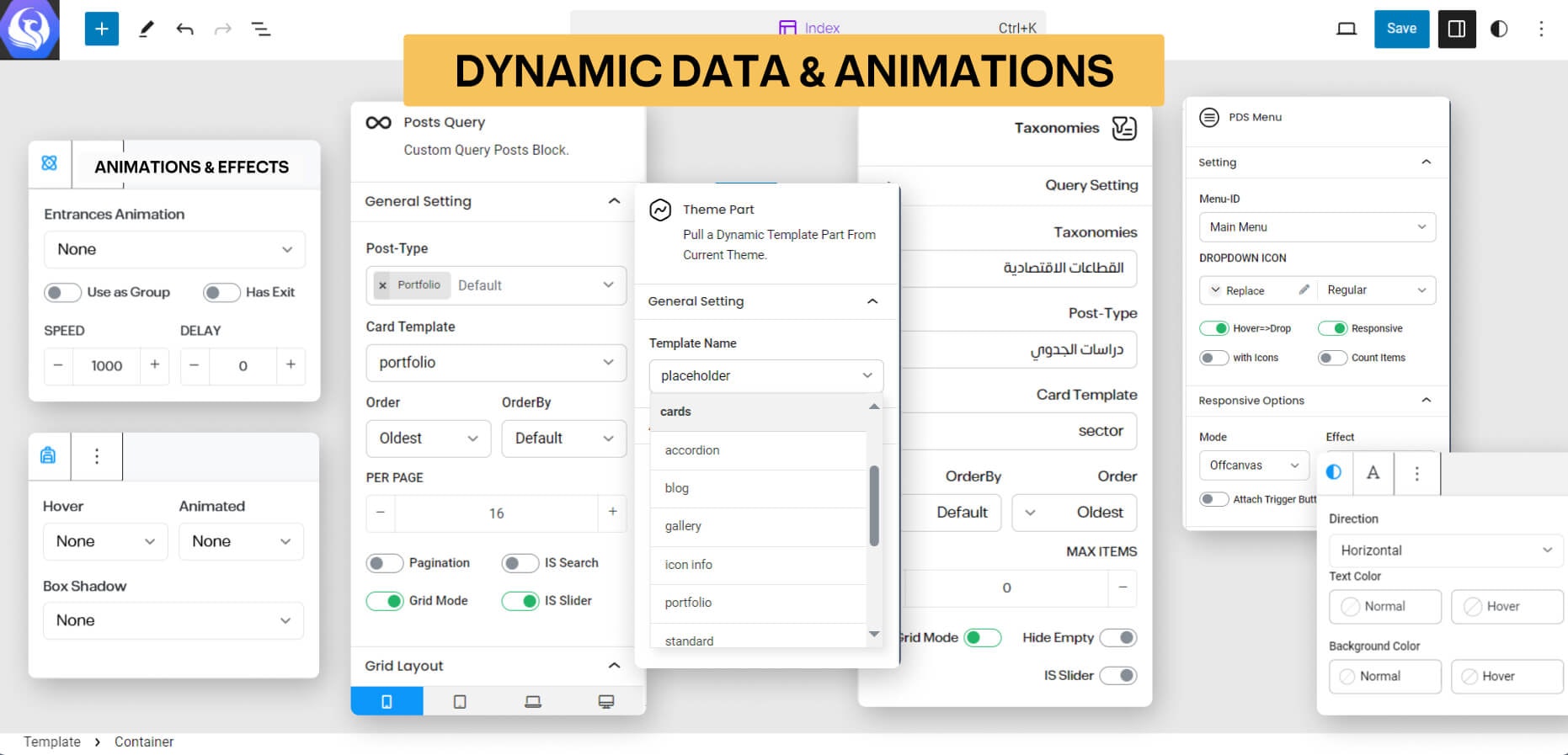Remove Portfolio tag from Post-Type
1568x755 pixels.
(383, 285)
